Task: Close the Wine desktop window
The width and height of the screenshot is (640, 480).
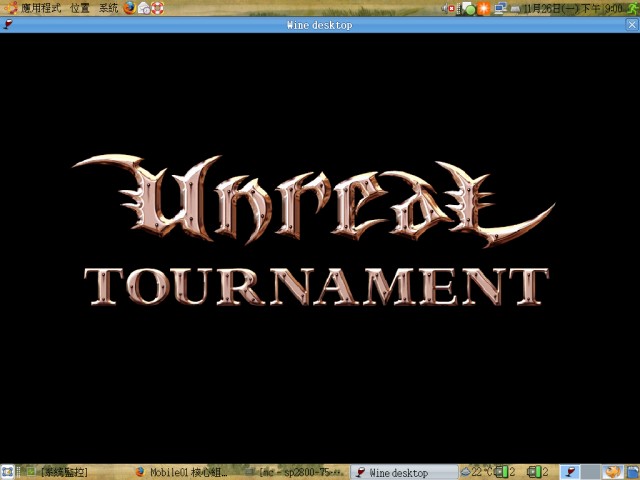Action: tap(632, 25)
